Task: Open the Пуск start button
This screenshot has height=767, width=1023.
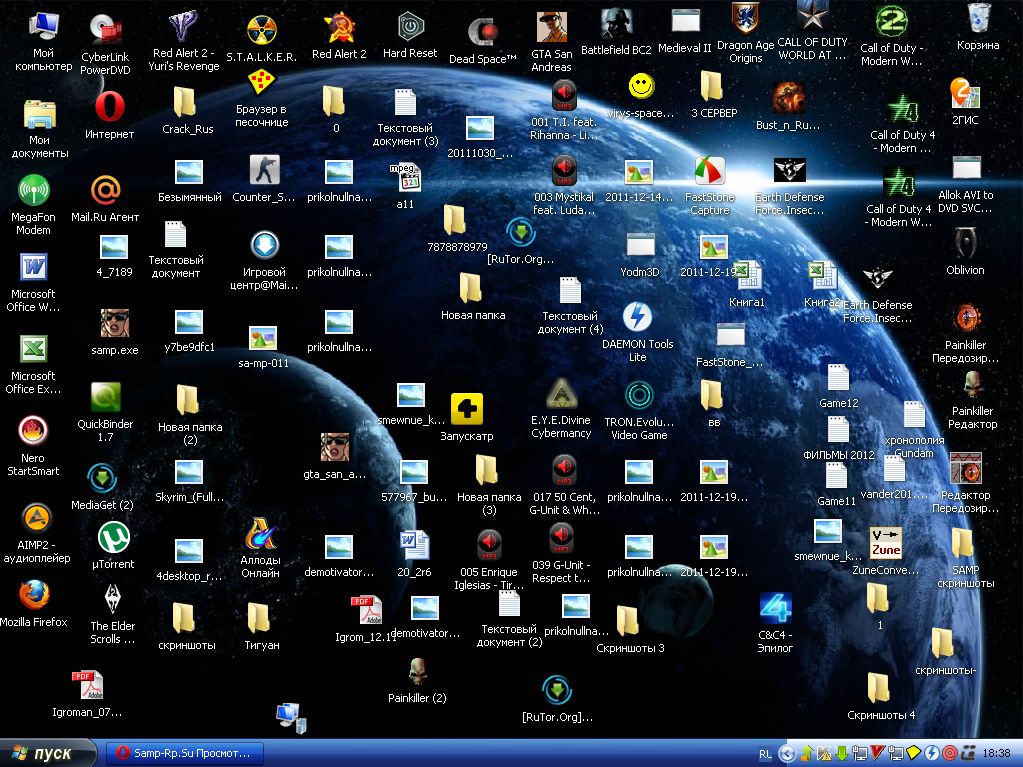Action: [x=48, y=753]
